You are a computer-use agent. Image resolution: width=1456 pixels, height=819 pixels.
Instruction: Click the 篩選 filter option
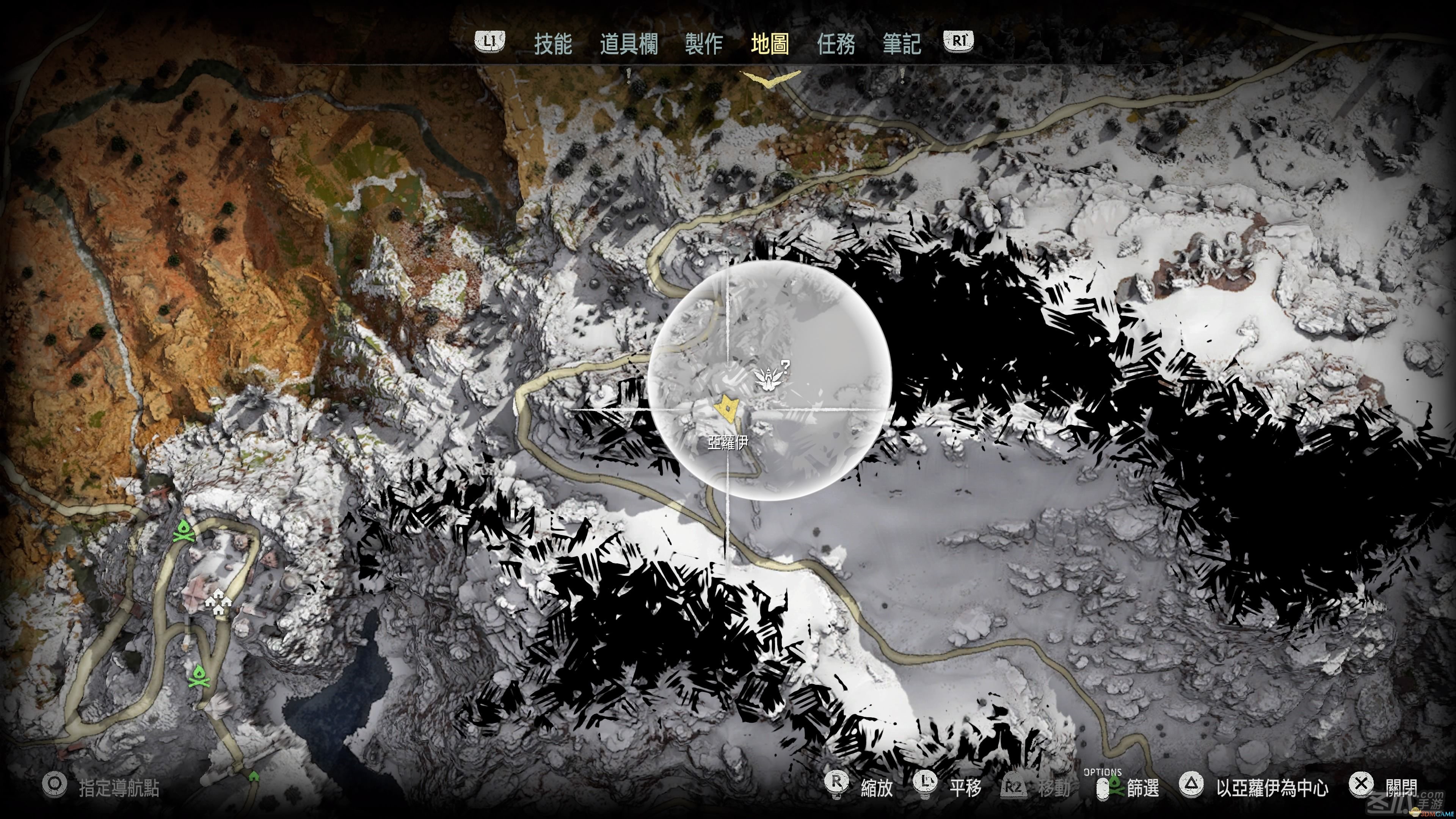click(x=1143, y=788)
